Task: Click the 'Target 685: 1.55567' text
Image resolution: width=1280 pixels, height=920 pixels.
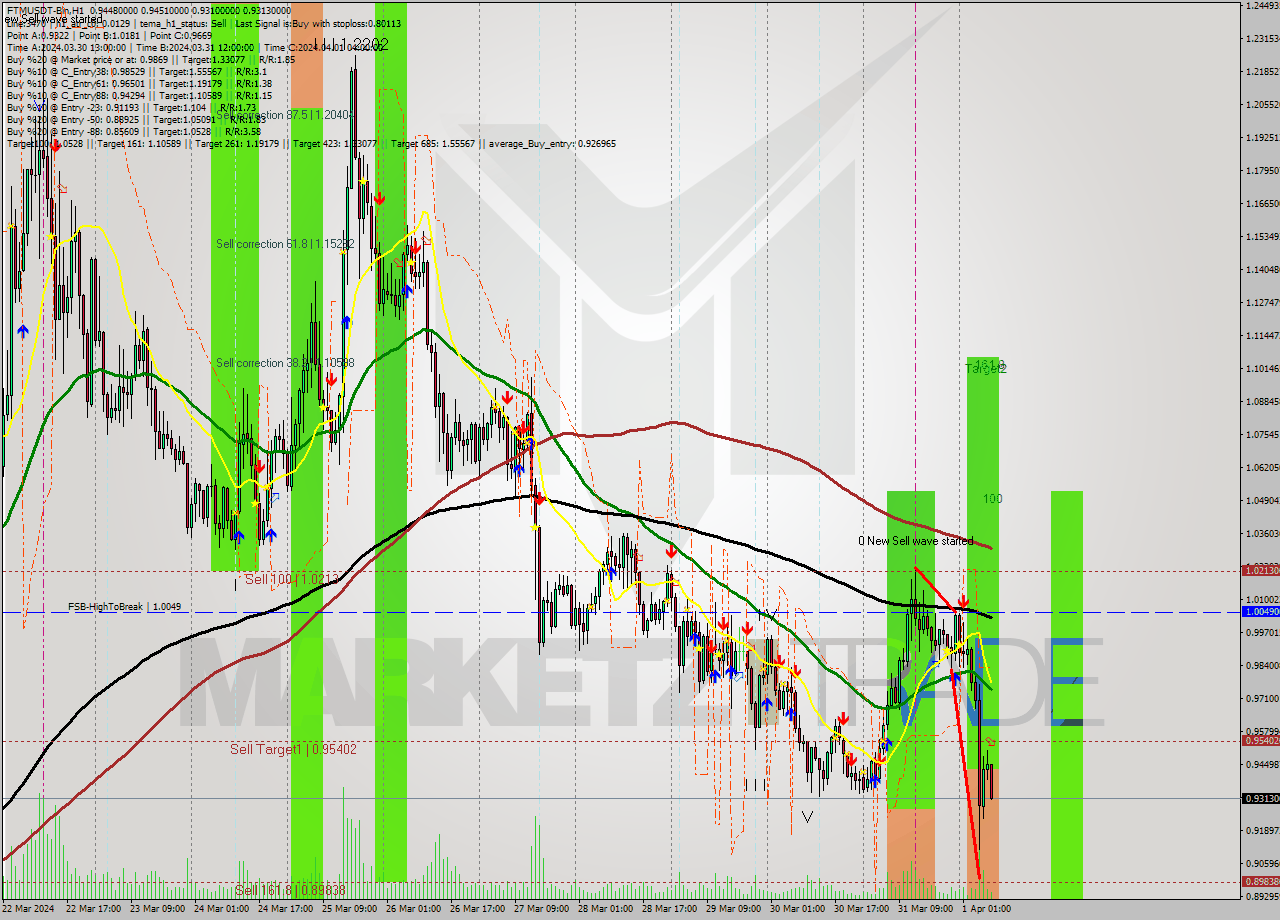Action: [x=434, y=144]
